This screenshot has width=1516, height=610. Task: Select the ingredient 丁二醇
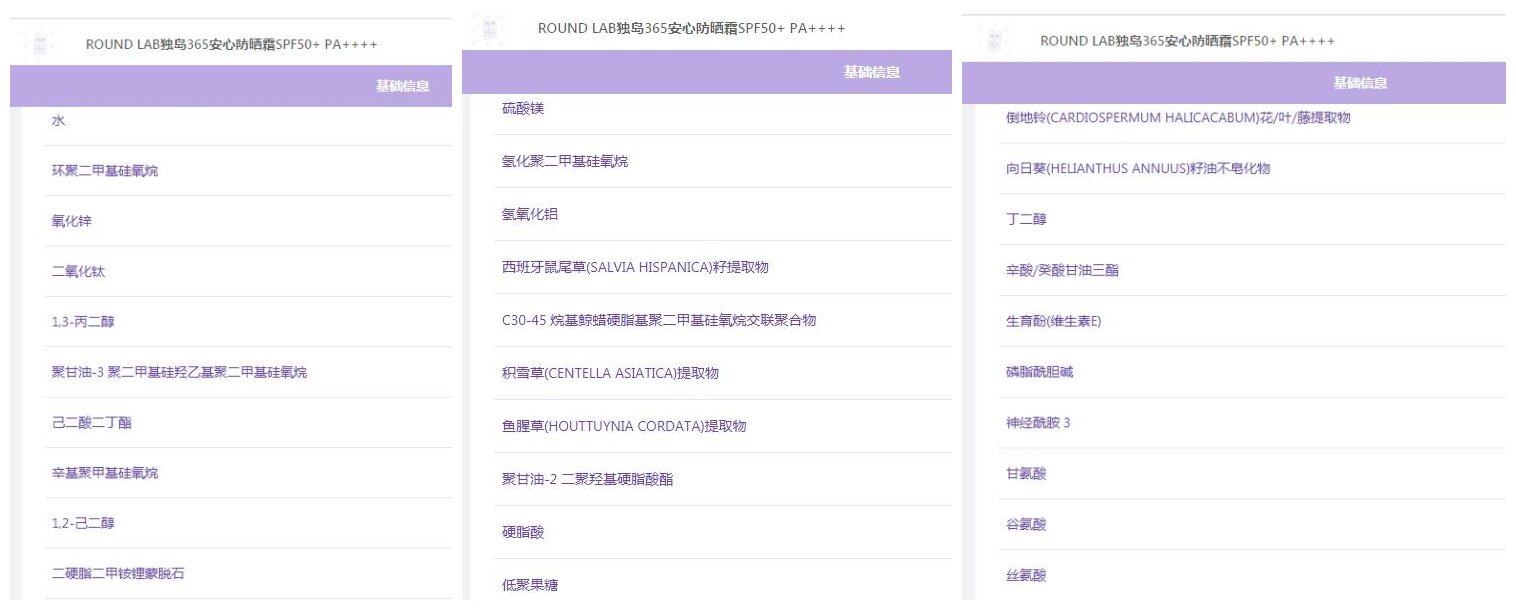1026,220
